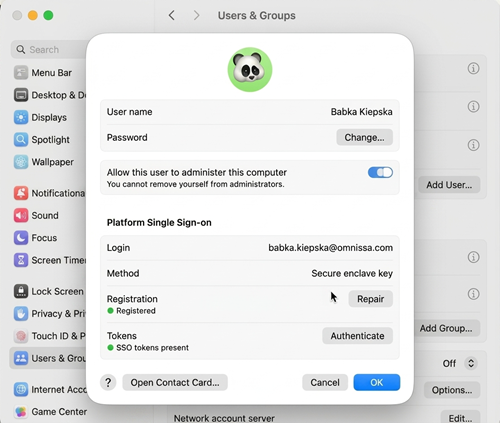This screenshot has width=500, height=423.
Task: Confirm with the OK button
Action: (x=377, y=382)
